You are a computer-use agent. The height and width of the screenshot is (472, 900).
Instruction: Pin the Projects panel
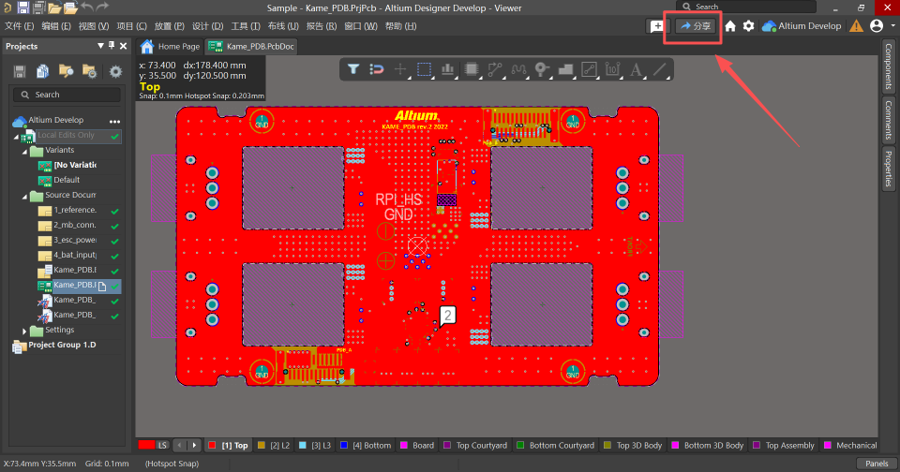(111, 45)
